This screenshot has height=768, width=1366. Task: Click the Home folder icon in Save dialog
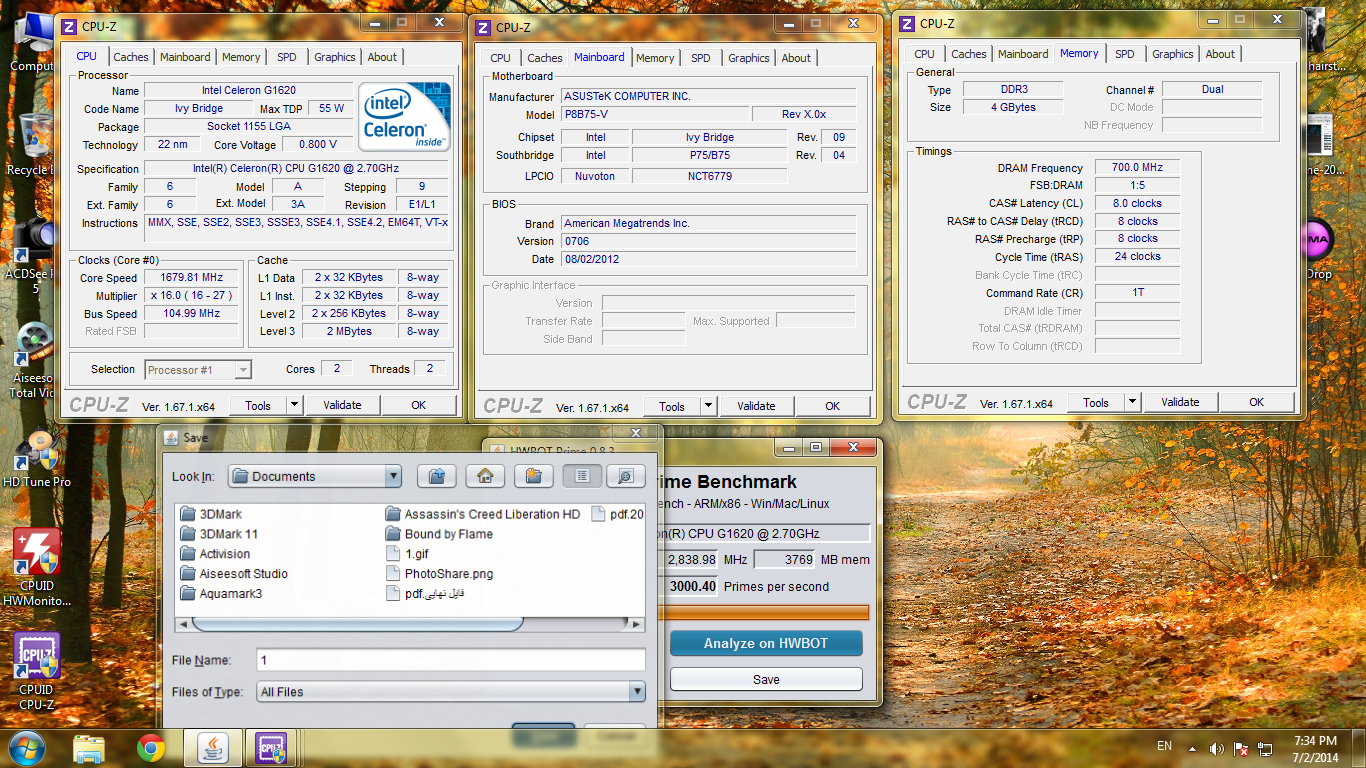point(485,476)
